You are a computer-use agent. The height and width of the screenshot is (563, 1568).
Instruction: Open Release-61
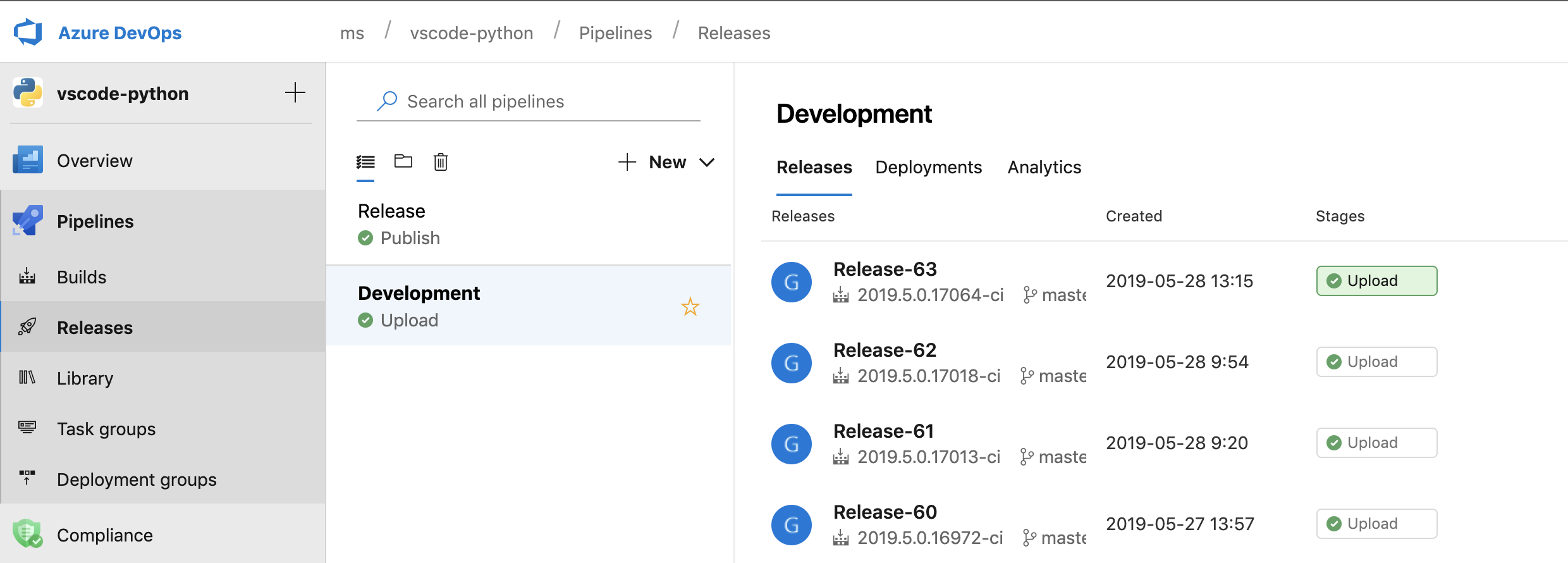(883, 431)
